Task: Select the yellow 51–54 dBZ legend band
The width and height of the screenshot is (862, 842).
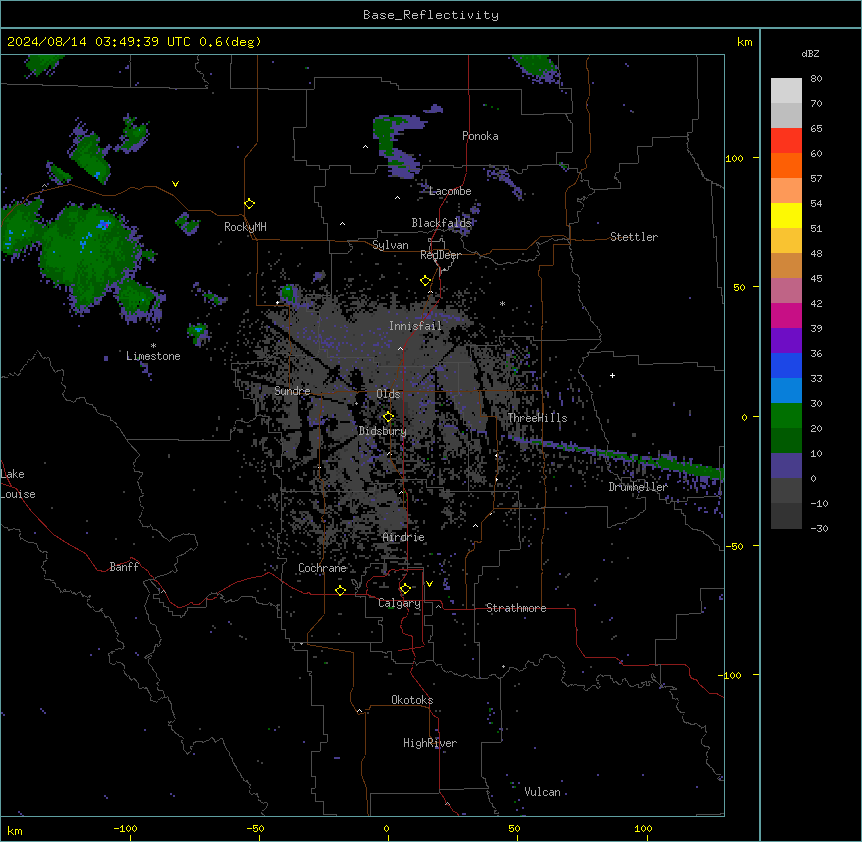Action: click(x=786, y=215)
